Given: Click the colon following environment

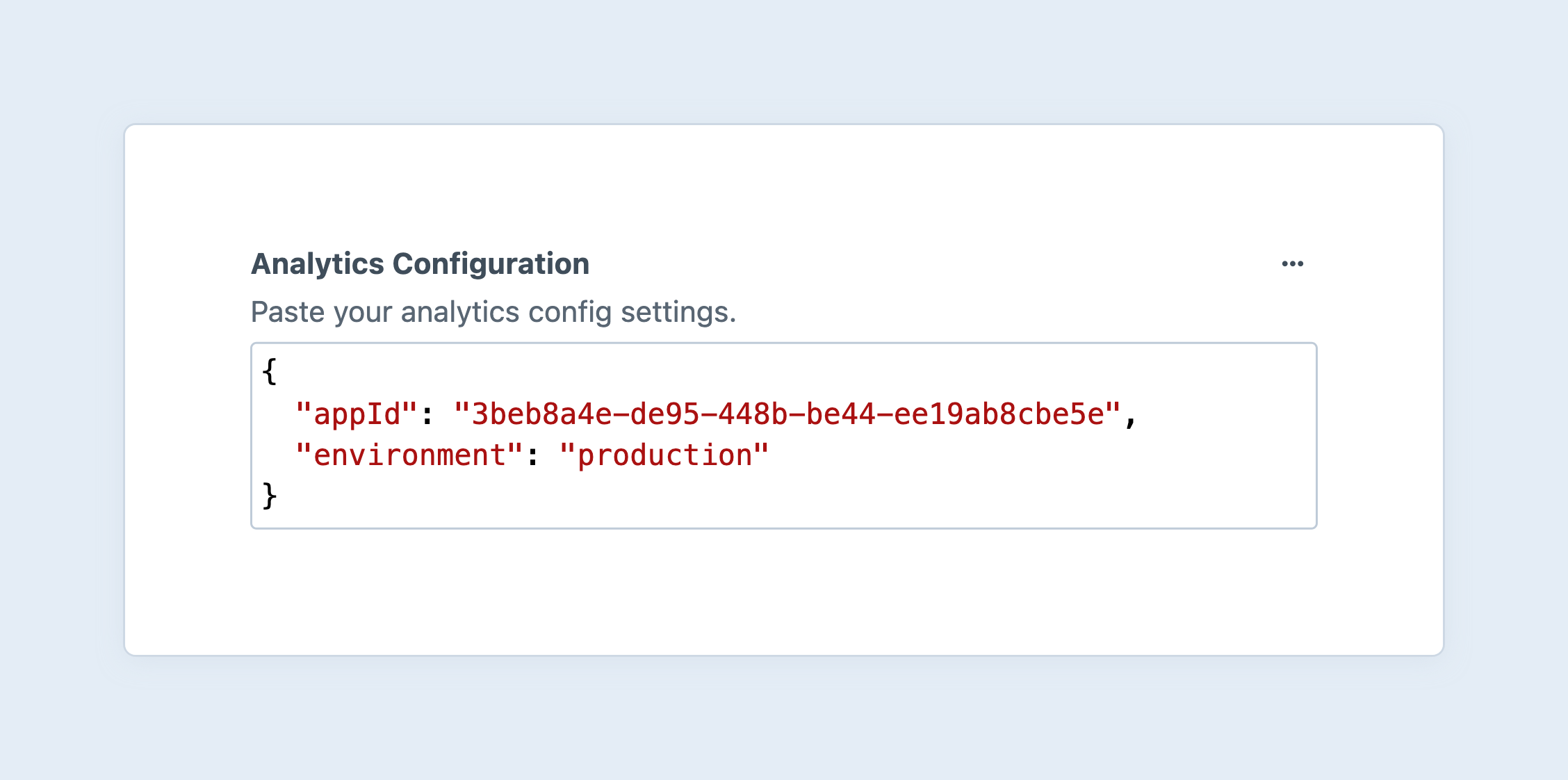Looking at the screenshot, I should click(532, 454).
